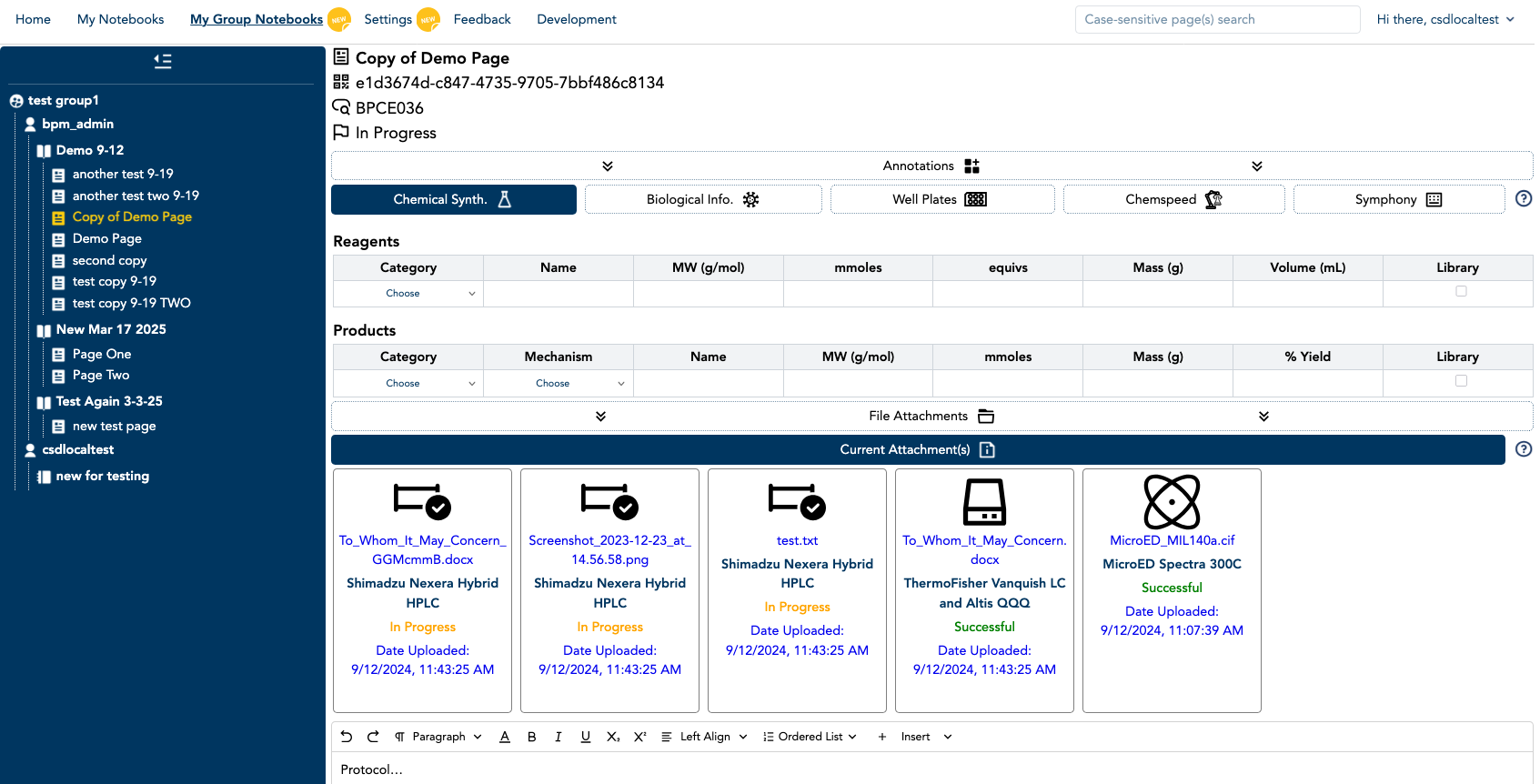Image resolution: width=1540 pixels, height=784 pixels.
Task: Check the Library checkbox in Reagents row
Action: click(x=1461, y=292)
